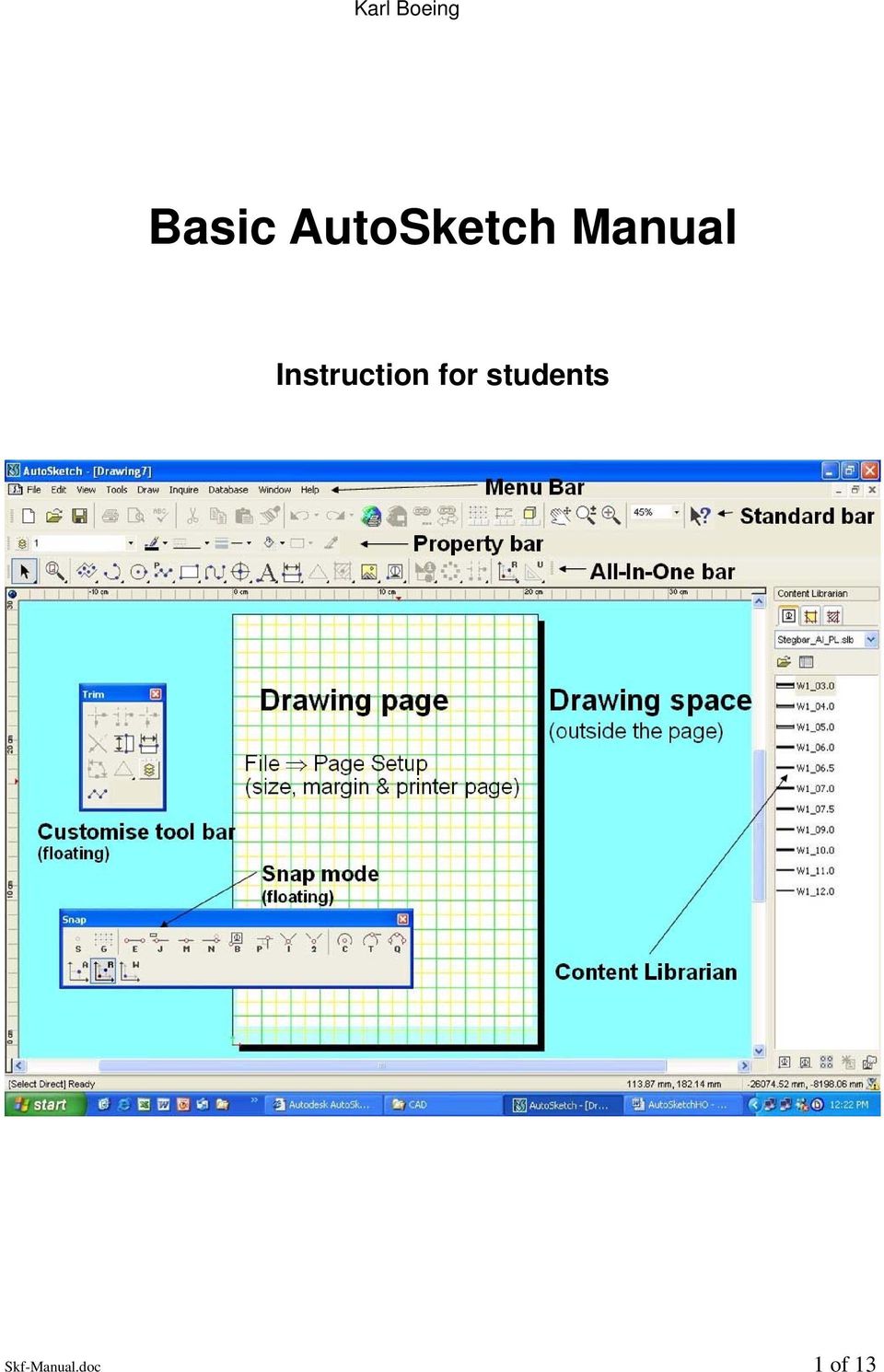This screenshot has height=1372, width=884.
Task: Open the Edit menu
Action: pos(59,490)
